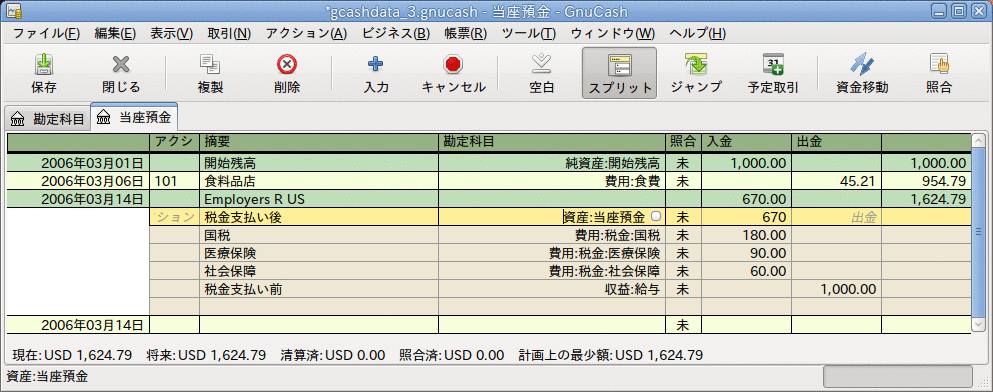993x392 pixels.
Task: Click the date 2006年03月06日
Action: click(92, 181)
